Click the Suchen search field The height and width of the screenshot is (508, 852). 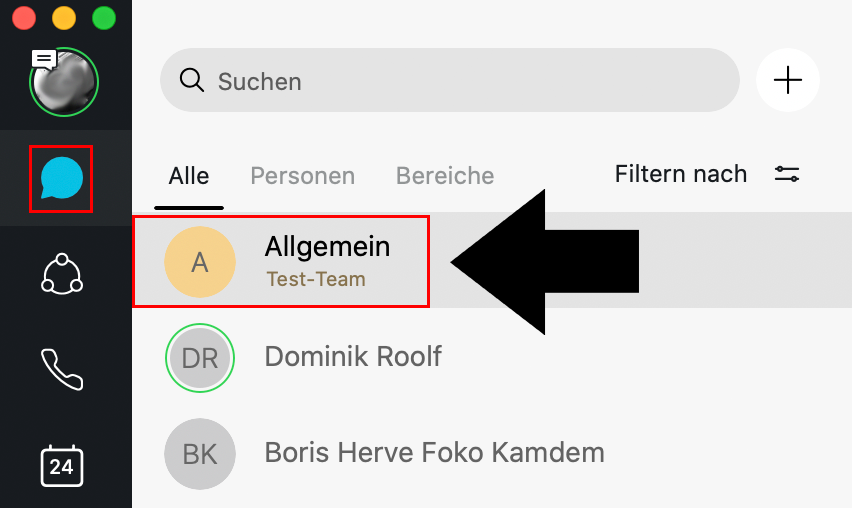click(450, 80)
